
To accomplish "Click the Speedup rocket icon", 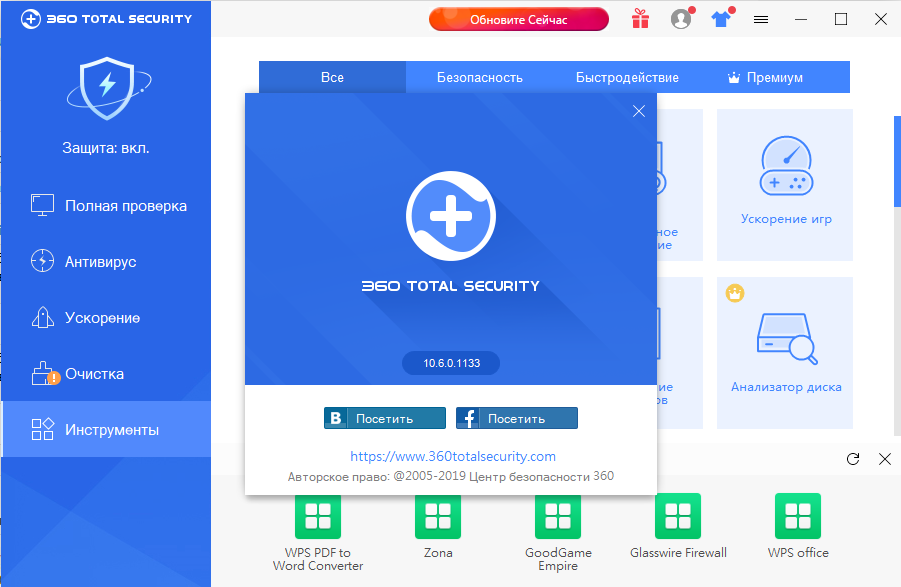I will click(x=43, y=317).
